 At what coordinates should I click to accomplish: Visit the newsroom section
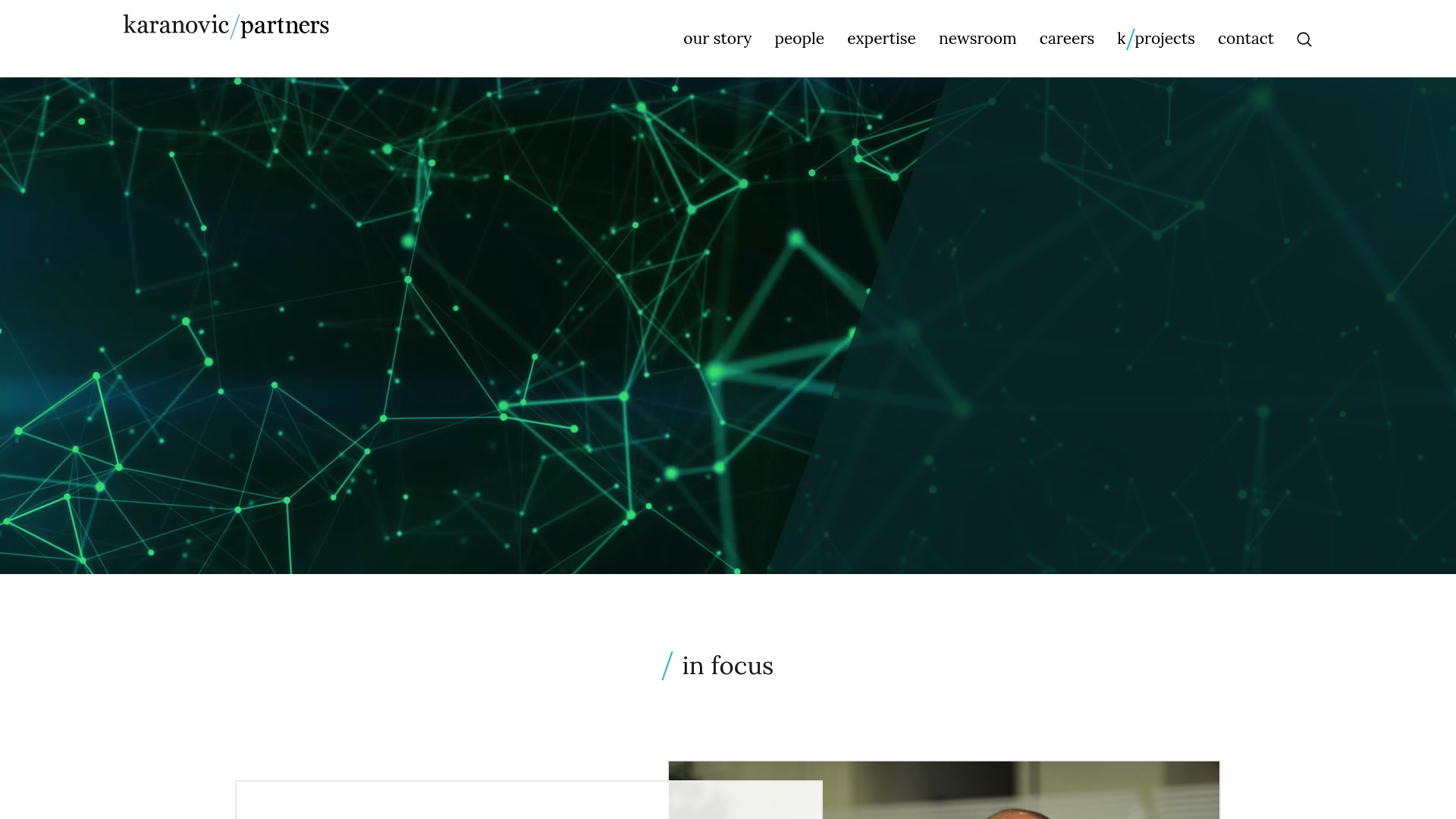coord(977,39)
